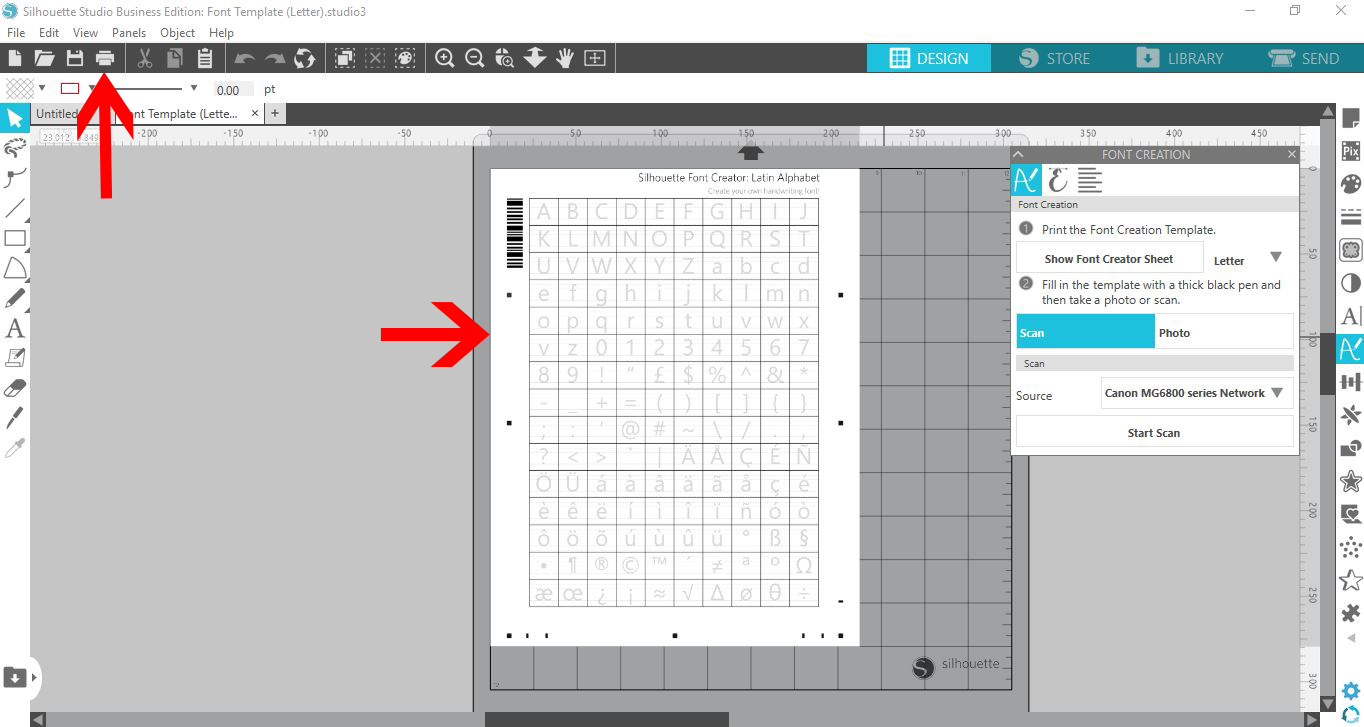Image resolution: width=1364 pixels, height=727 pixels.
Task: Expand the library flyout arrow at bottom left
Action: (35, 677)
